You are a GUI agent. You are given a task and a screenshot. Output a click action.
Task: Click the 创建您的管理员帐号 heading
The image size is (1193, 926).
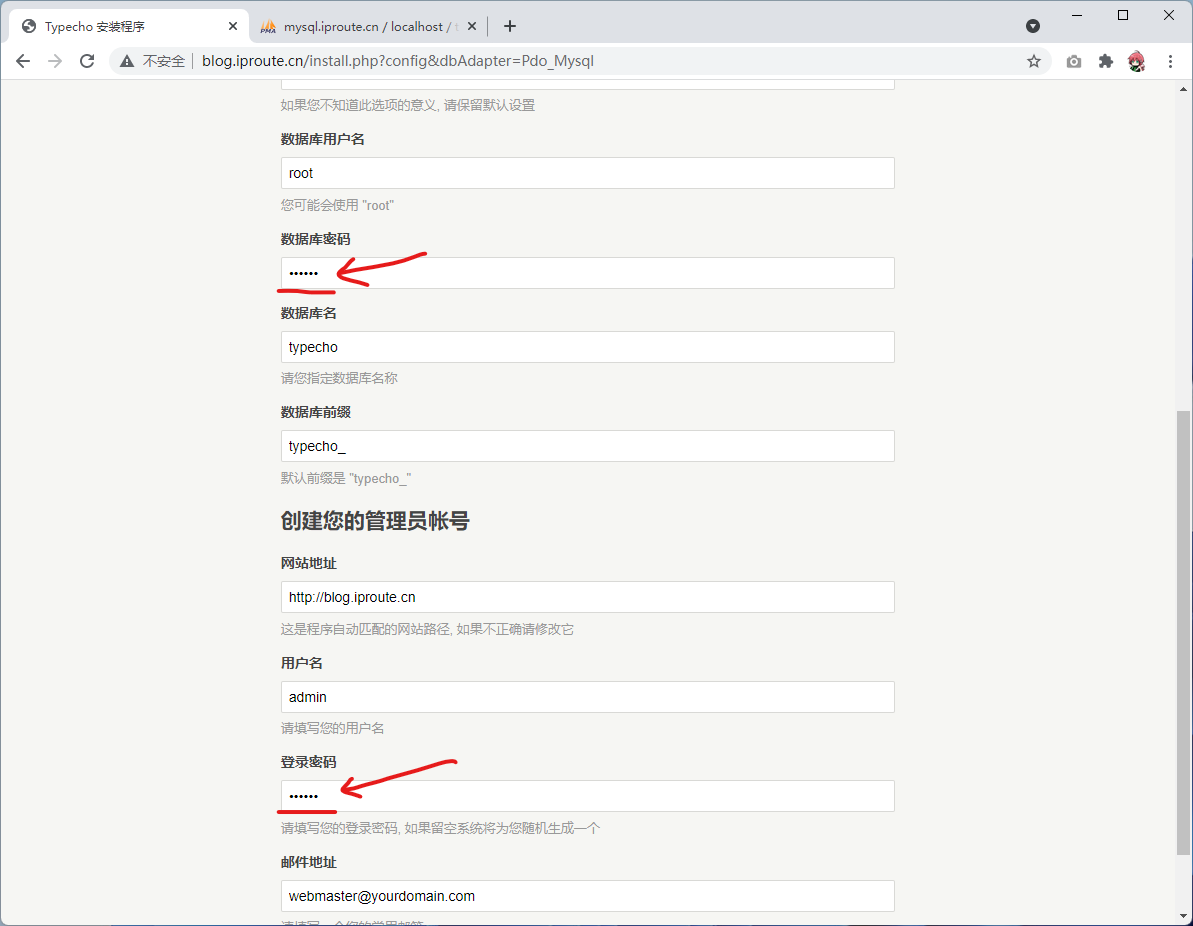[375, 521]
